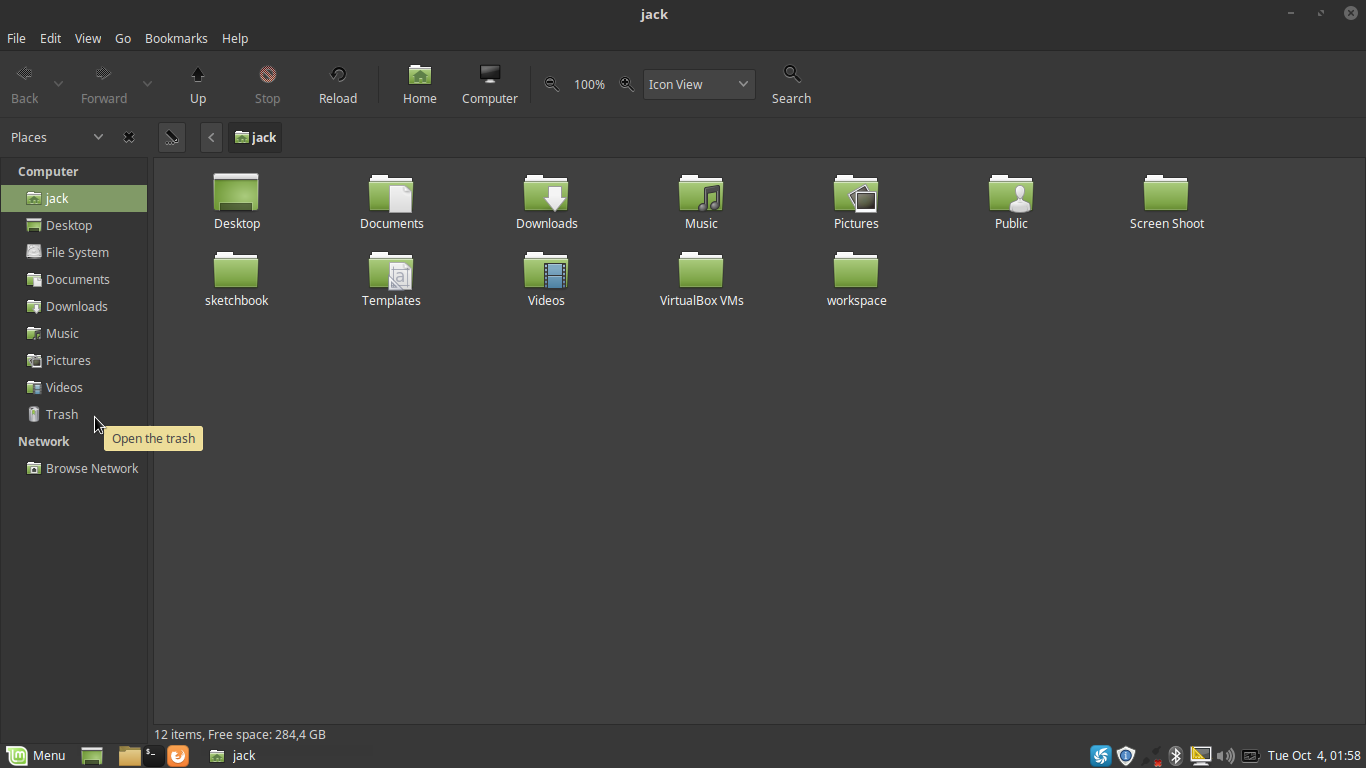
Task: Zoom in with the plus magnifier
Action: click(x=627, y=85)
